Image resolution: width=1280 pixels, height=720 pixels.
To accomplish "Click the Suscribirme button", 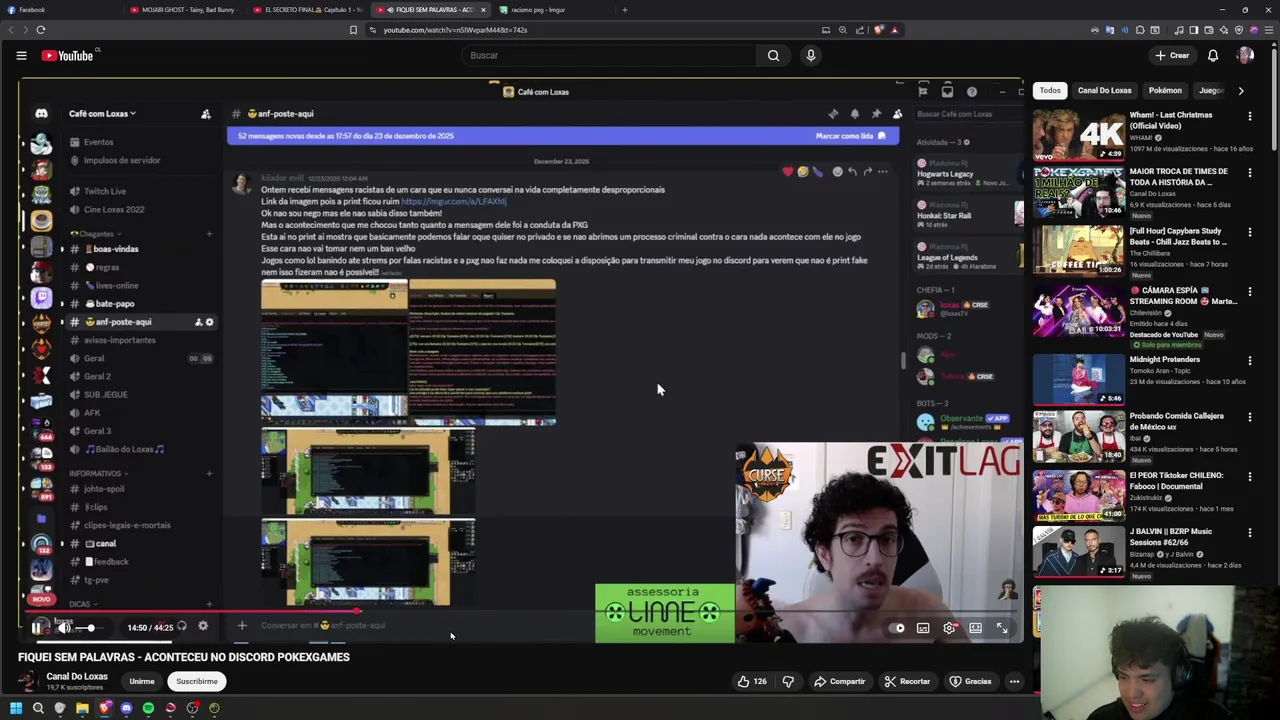I will 197,682.
